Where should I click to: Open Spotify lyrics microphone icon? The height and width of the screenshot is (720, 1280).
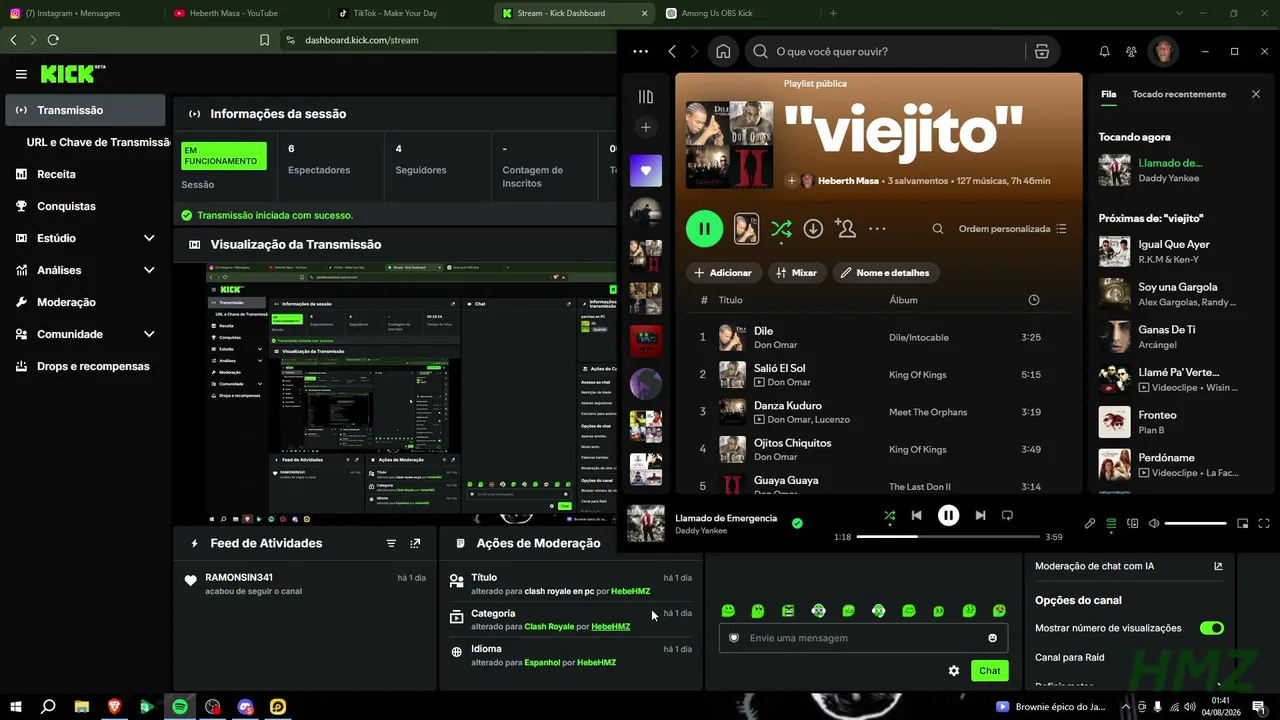[1090, 523]
